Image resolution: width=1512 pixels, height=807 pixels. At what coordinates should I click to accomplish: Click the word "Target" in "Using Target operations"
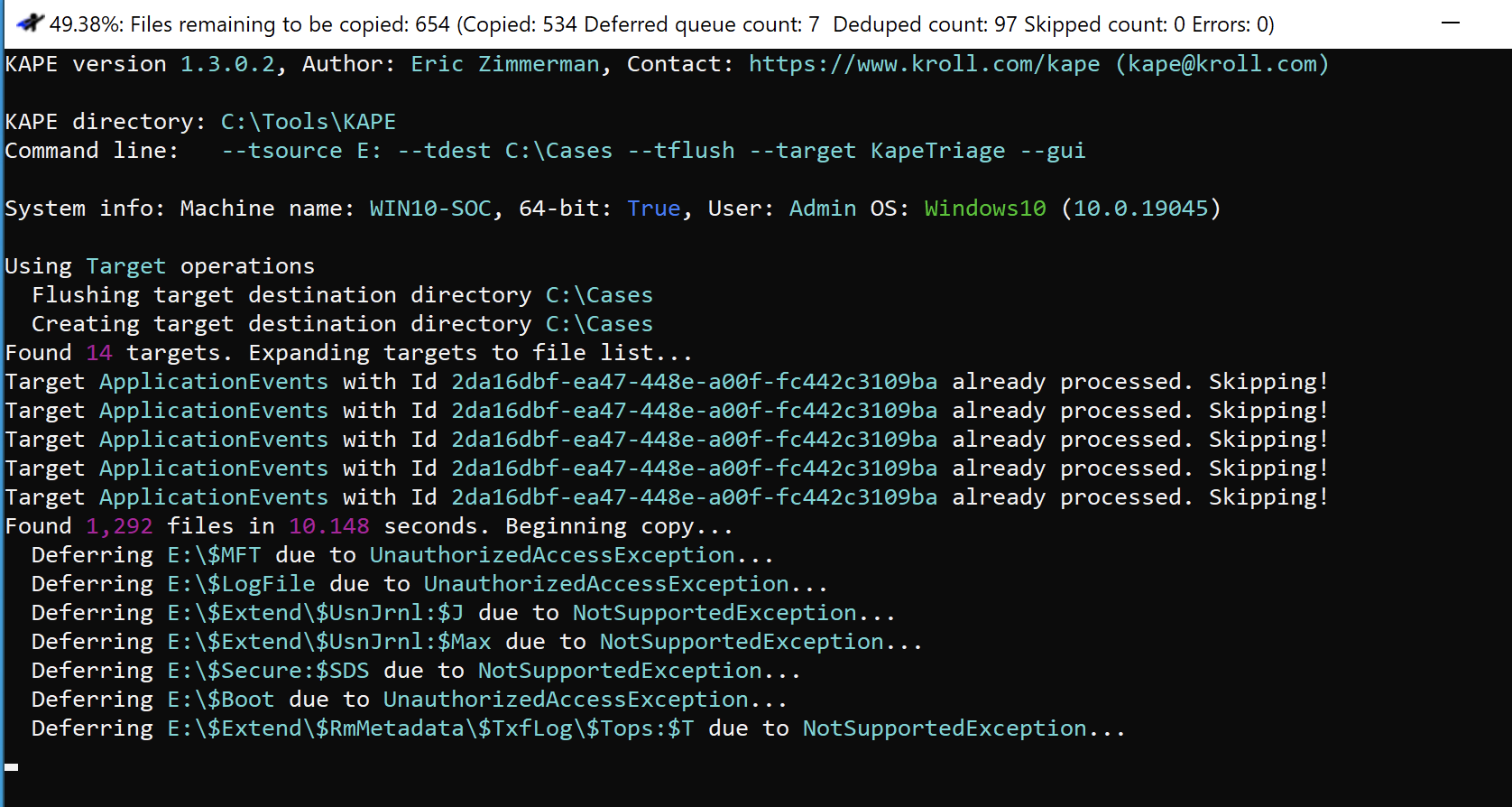(x=126, y=266)
